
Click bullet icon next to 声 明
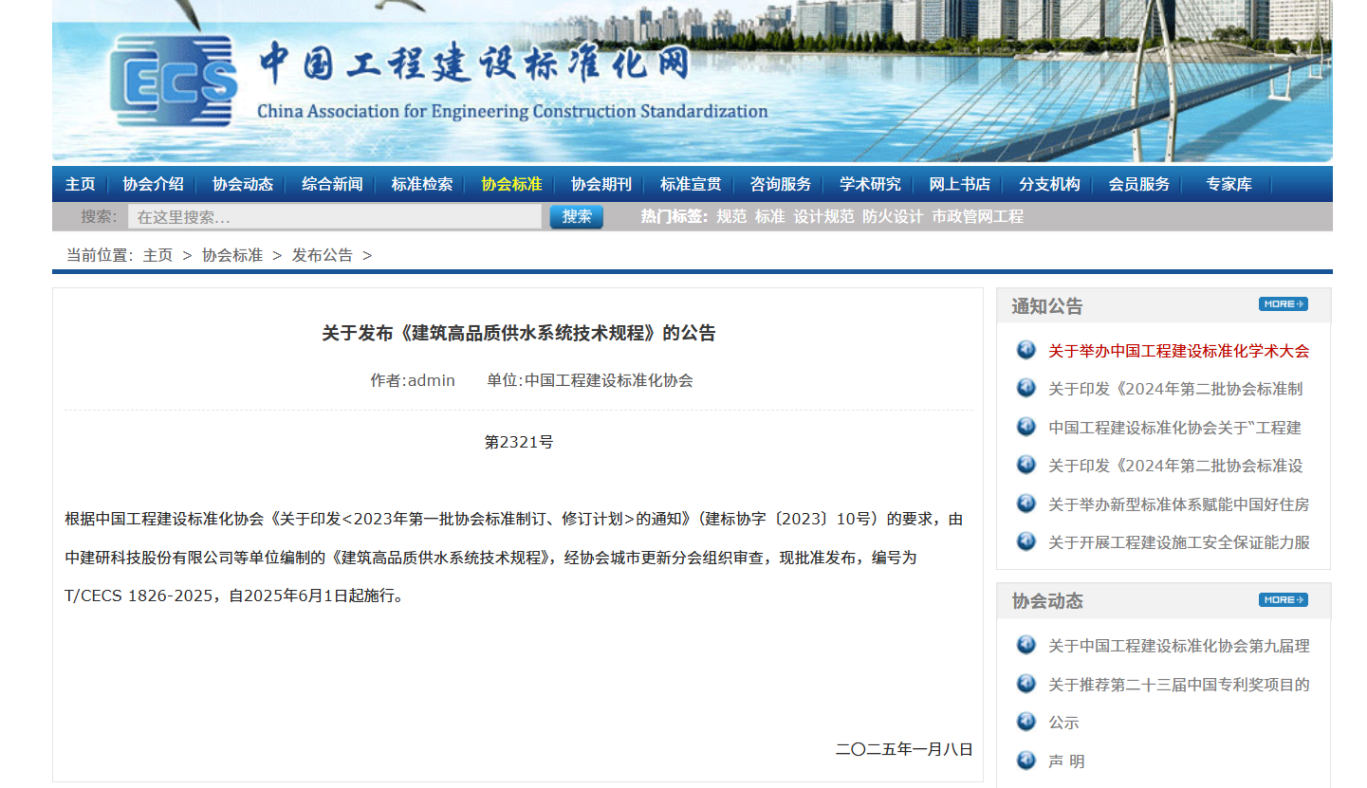1026,761
